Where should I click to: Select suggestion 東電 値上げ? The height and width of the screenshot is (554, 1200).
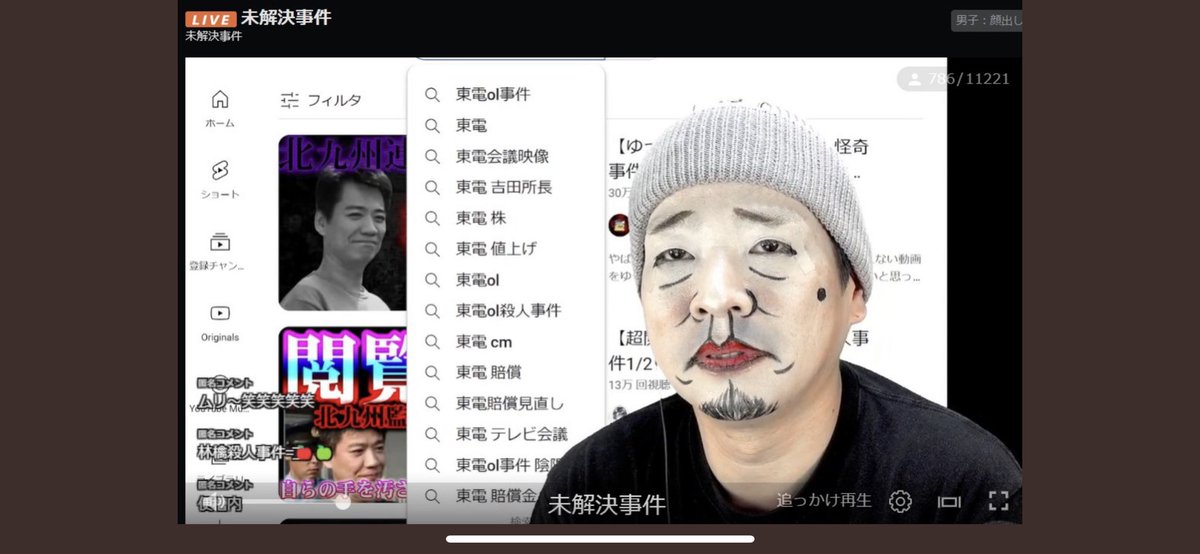[x=495, y=249]
